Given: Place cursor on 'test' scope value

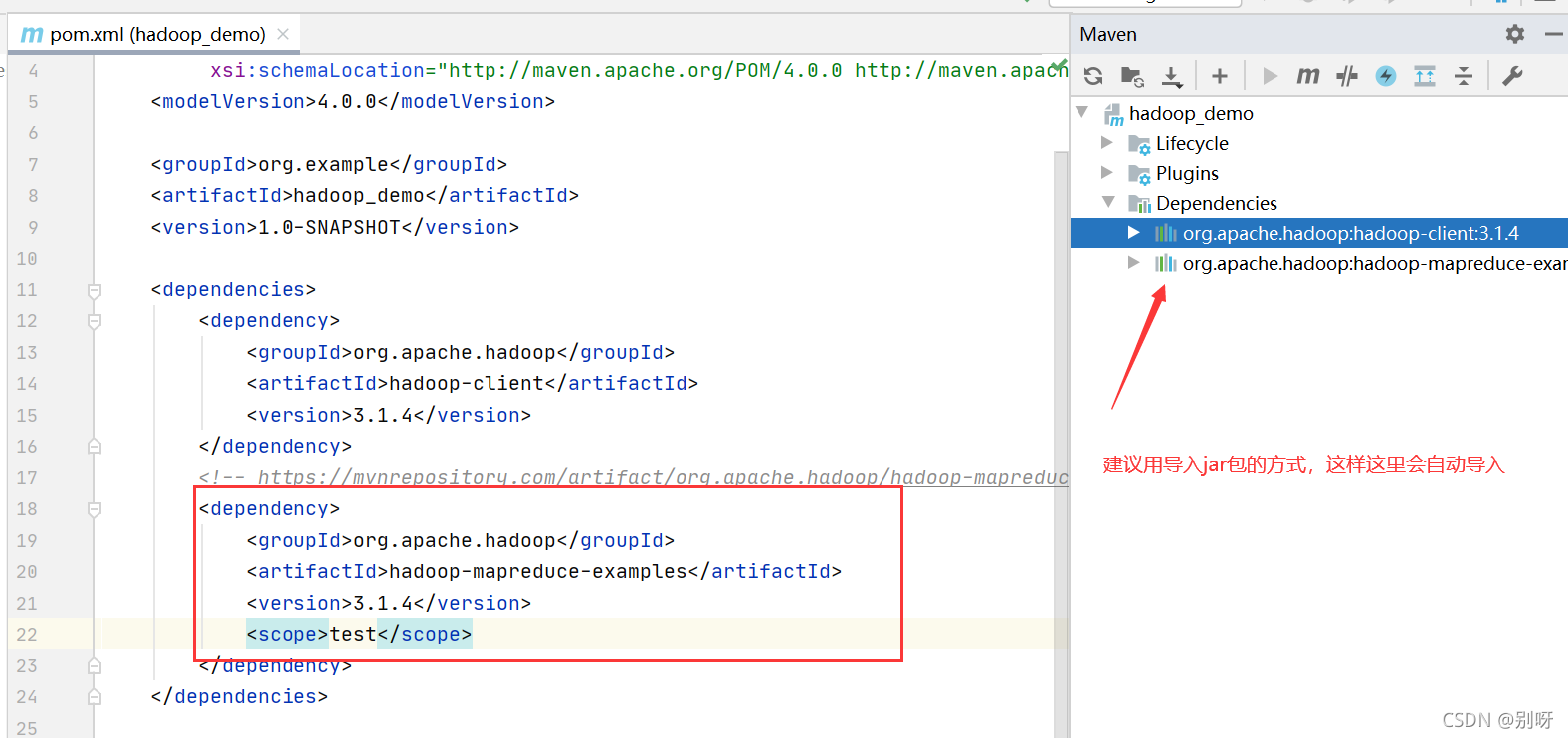Looking at the screenshot, I should click(x=353, y=634).
